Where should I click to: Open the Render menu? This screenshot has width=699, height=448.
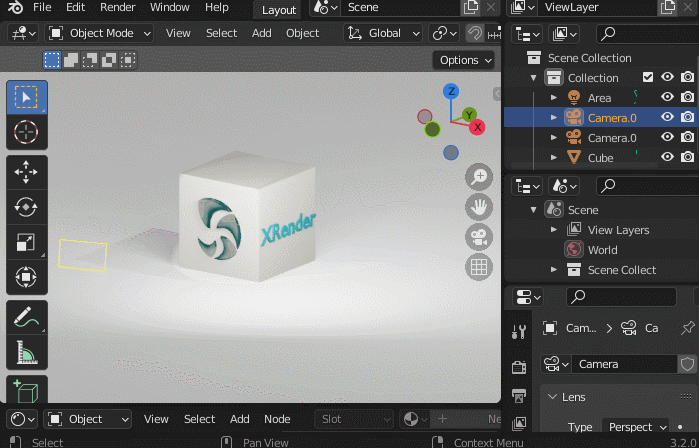(117, 8)
